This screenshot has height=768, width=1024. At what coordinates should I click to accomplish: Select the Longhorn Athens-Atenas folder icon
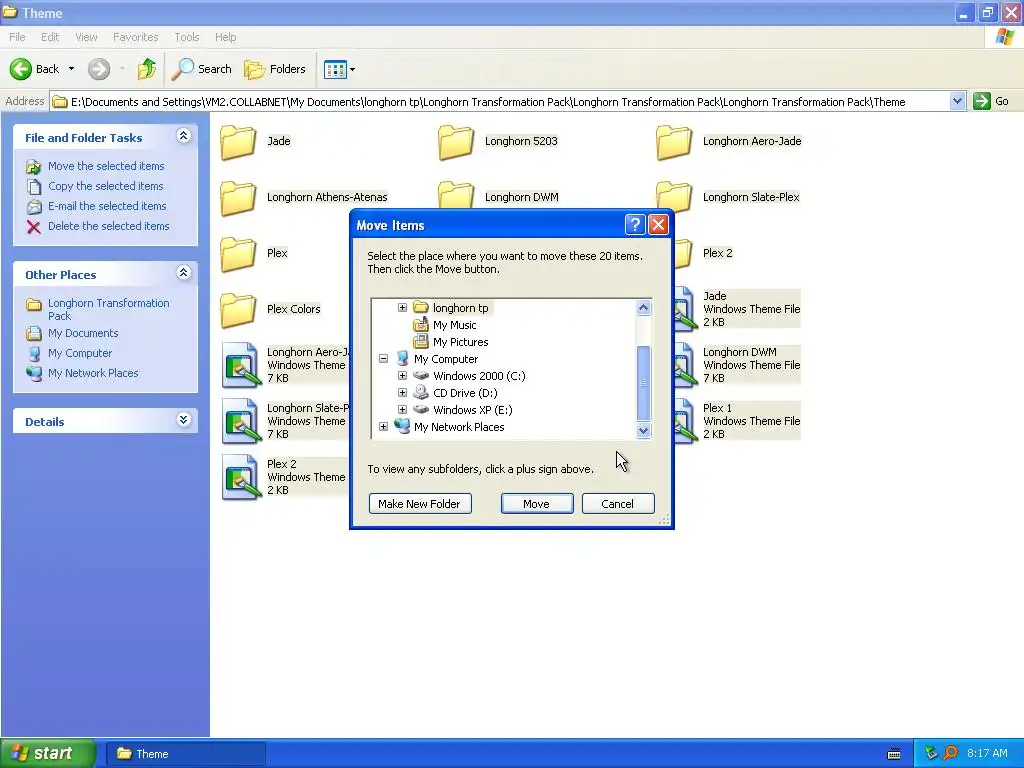(x=238, y=198)
